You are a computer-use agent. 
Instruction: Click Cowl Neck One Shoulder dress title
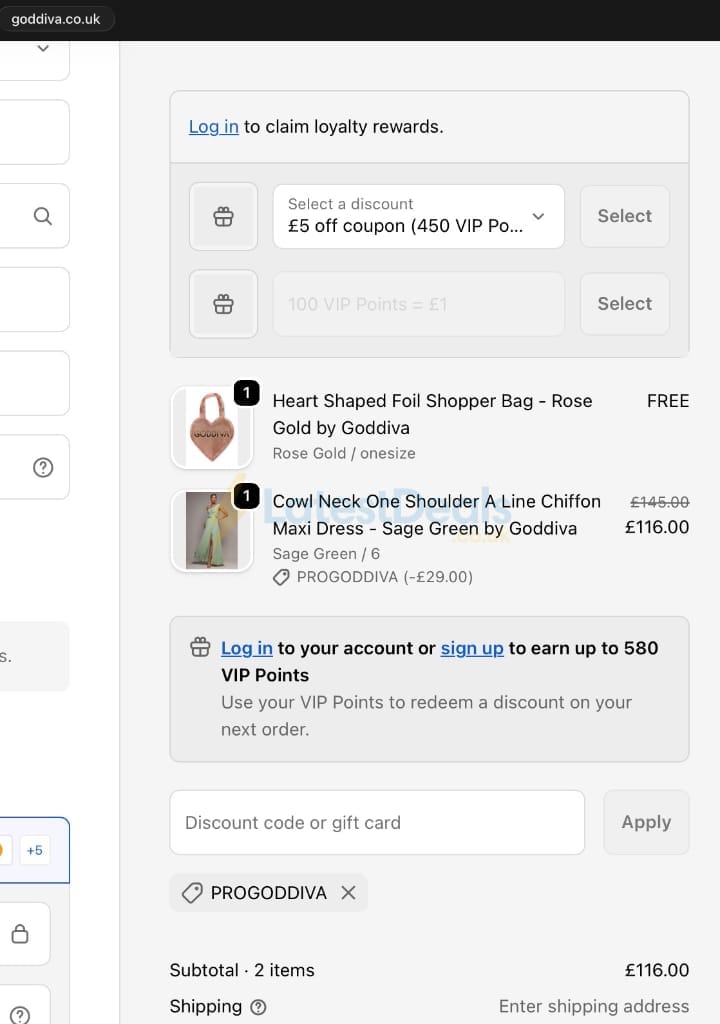[436, 515]
